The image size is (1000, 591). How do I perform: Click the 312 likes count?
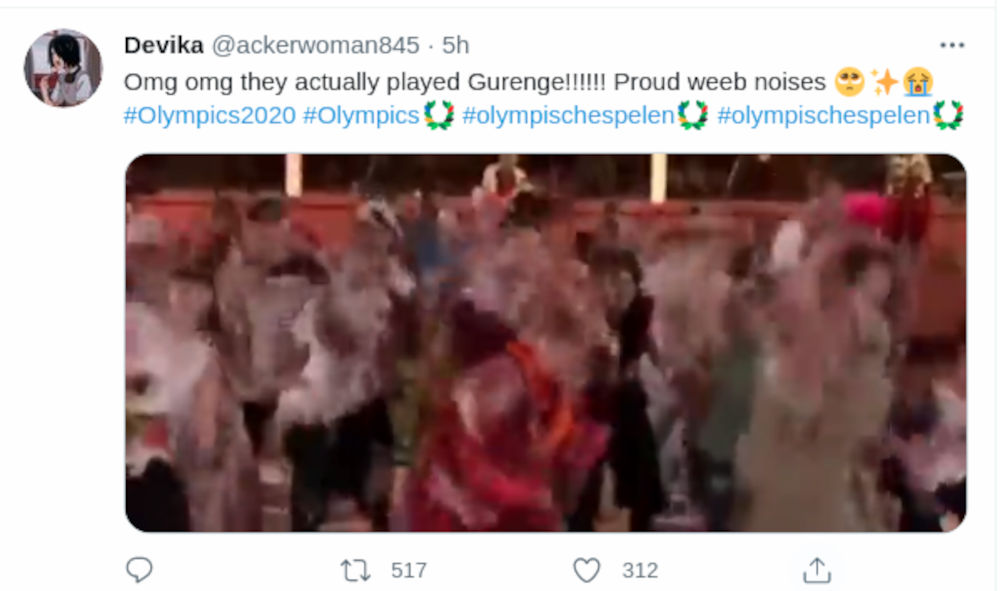click(640, 570)
